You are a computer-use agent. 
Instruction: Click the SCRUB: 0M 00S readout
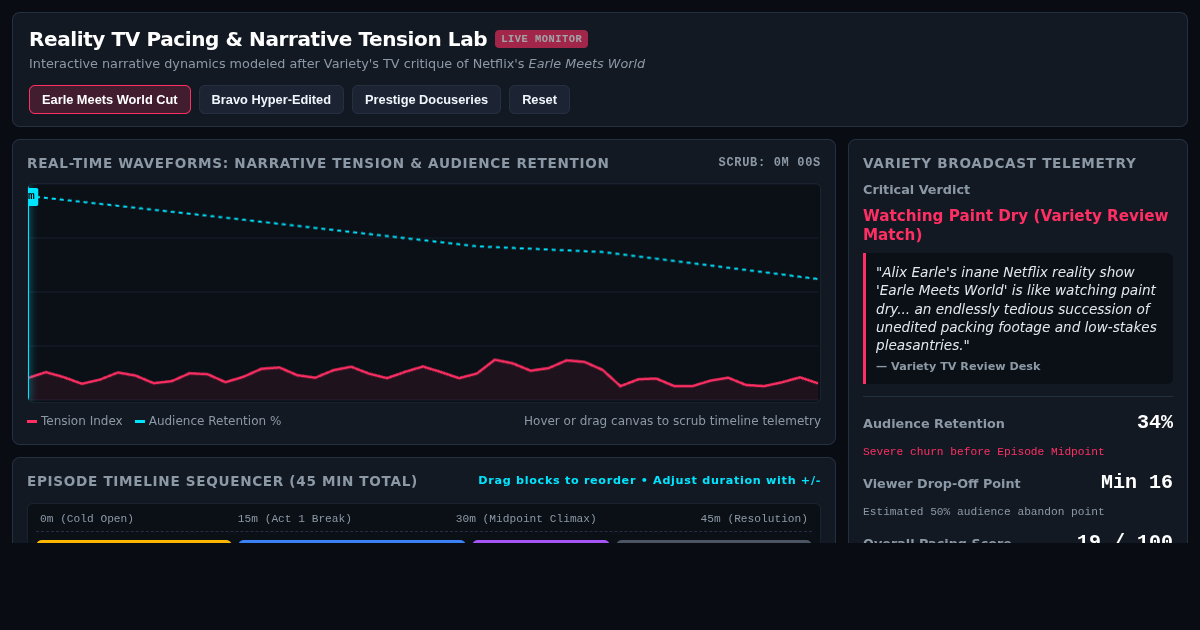coord(769,162)
